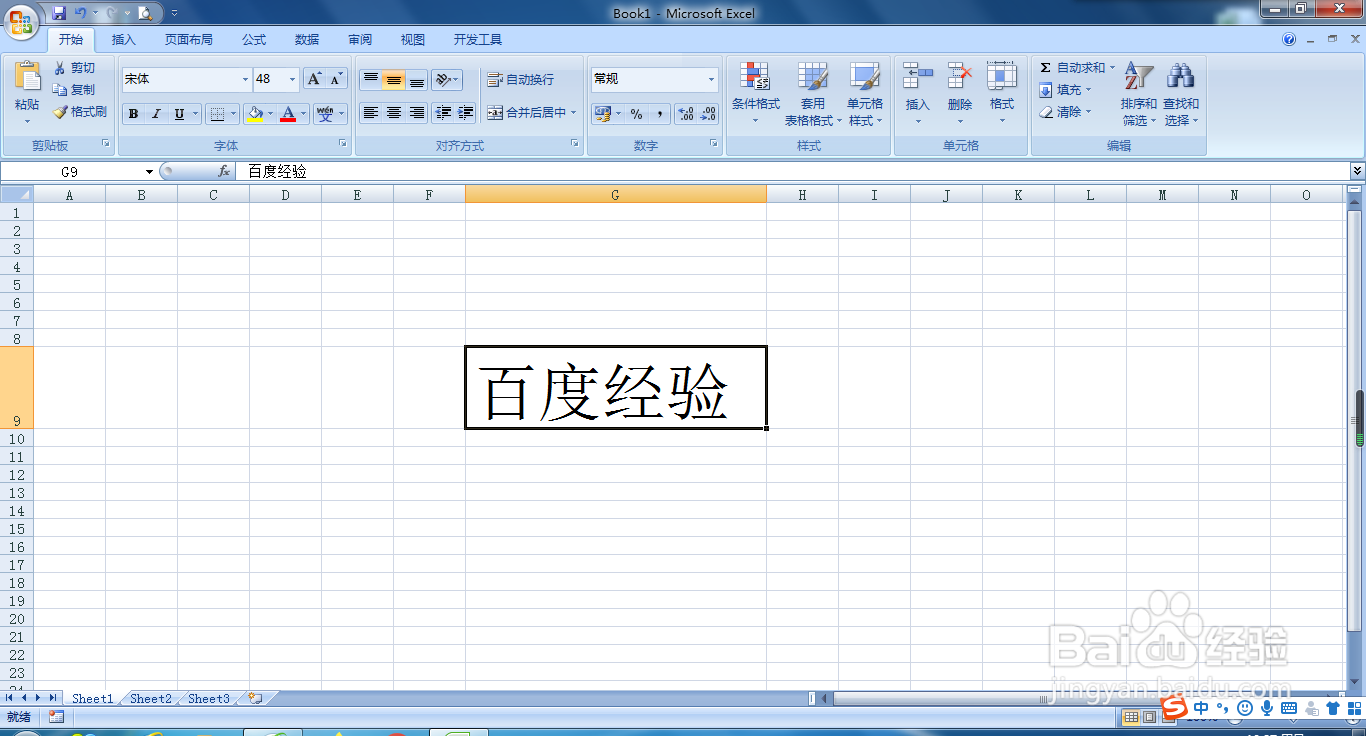The height and width of the screenshot is (736, 1366).
Task: Select the column G header
Action: point(616,195)
